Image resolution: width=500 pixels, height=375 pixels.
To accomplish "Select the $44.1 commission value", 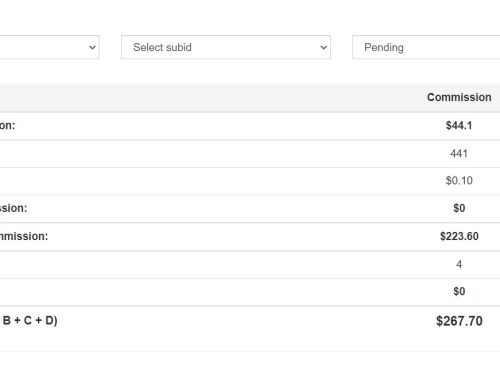I will pyautogui.click(x=459, y=126).
